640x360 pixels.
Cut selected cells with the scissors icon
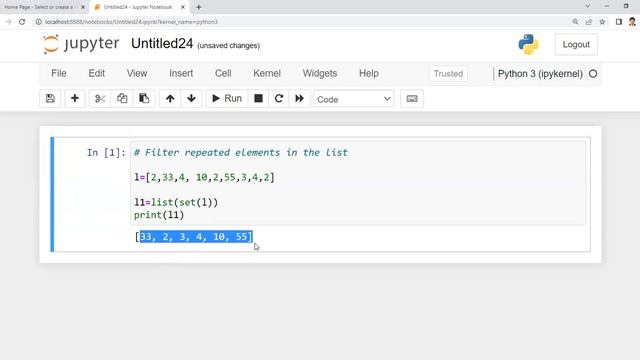point(100,98)
